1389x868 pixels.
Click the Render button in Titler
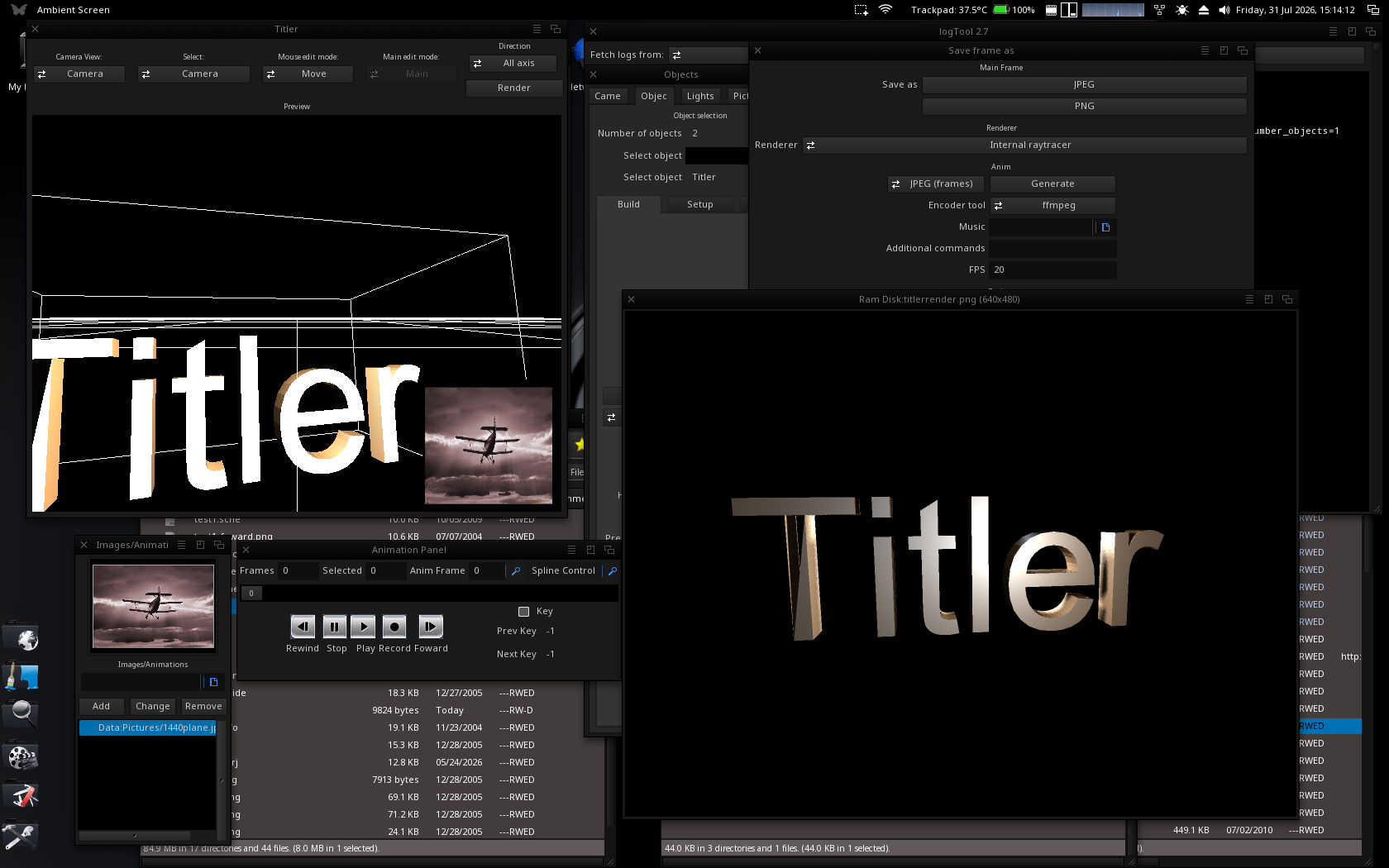[514, 88]
